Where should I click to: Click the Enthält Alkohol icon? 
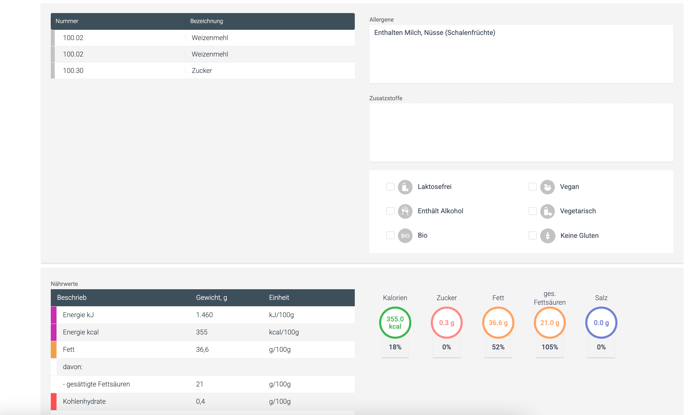pos(405,211)
